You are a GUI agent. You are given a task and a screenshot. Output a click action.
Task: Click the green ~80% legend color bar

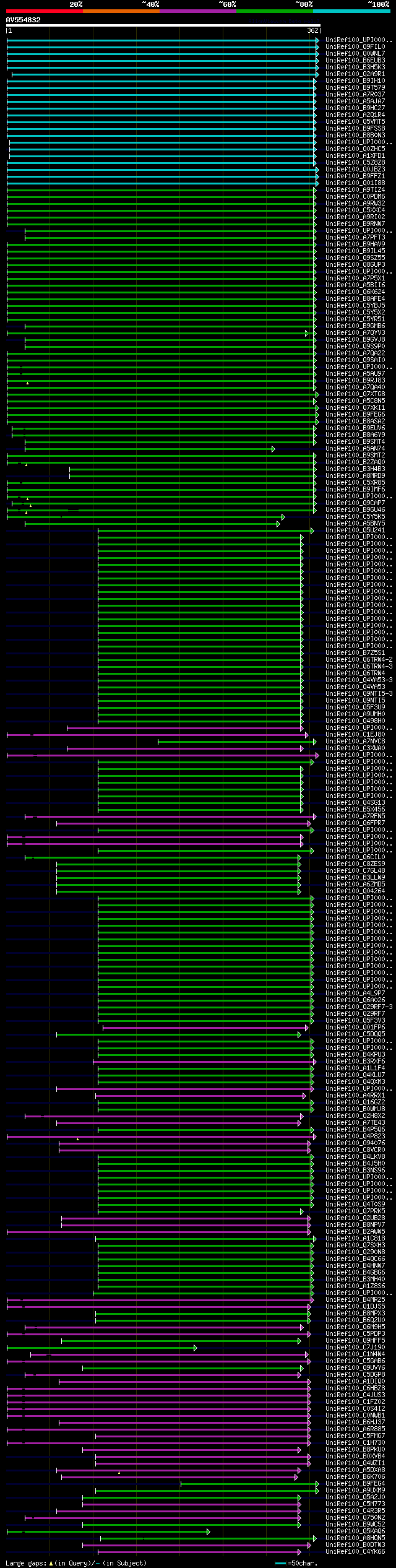tap(275, 11)
